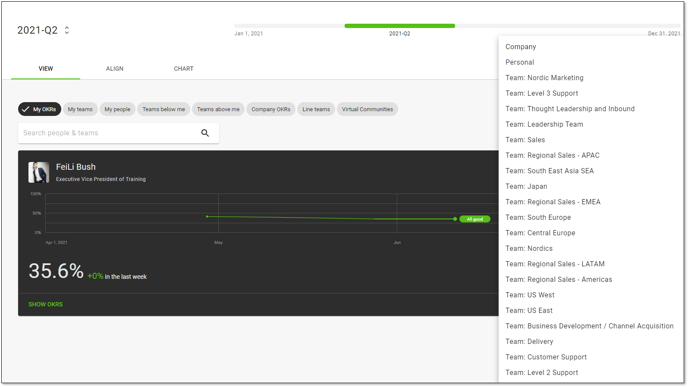Click the Dec 31, 2021 timeline label

pyautogui.click(x=664, y=33)
